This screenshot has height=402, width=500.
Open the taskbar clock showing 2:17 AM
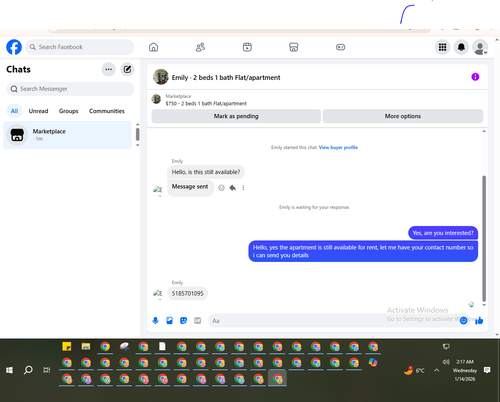pos(465,370)
